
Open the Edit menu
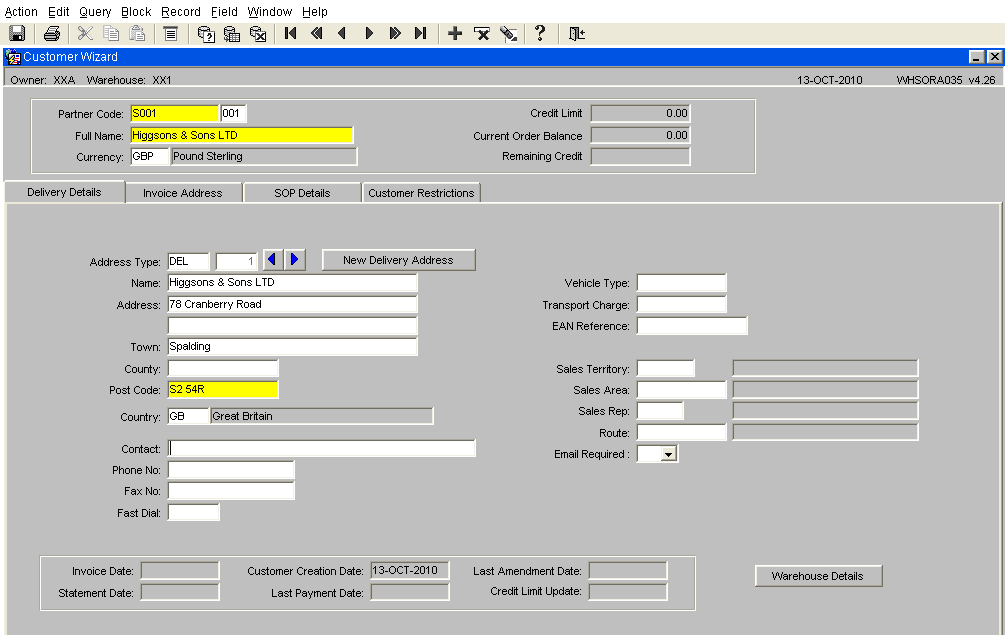click(58, 12)
